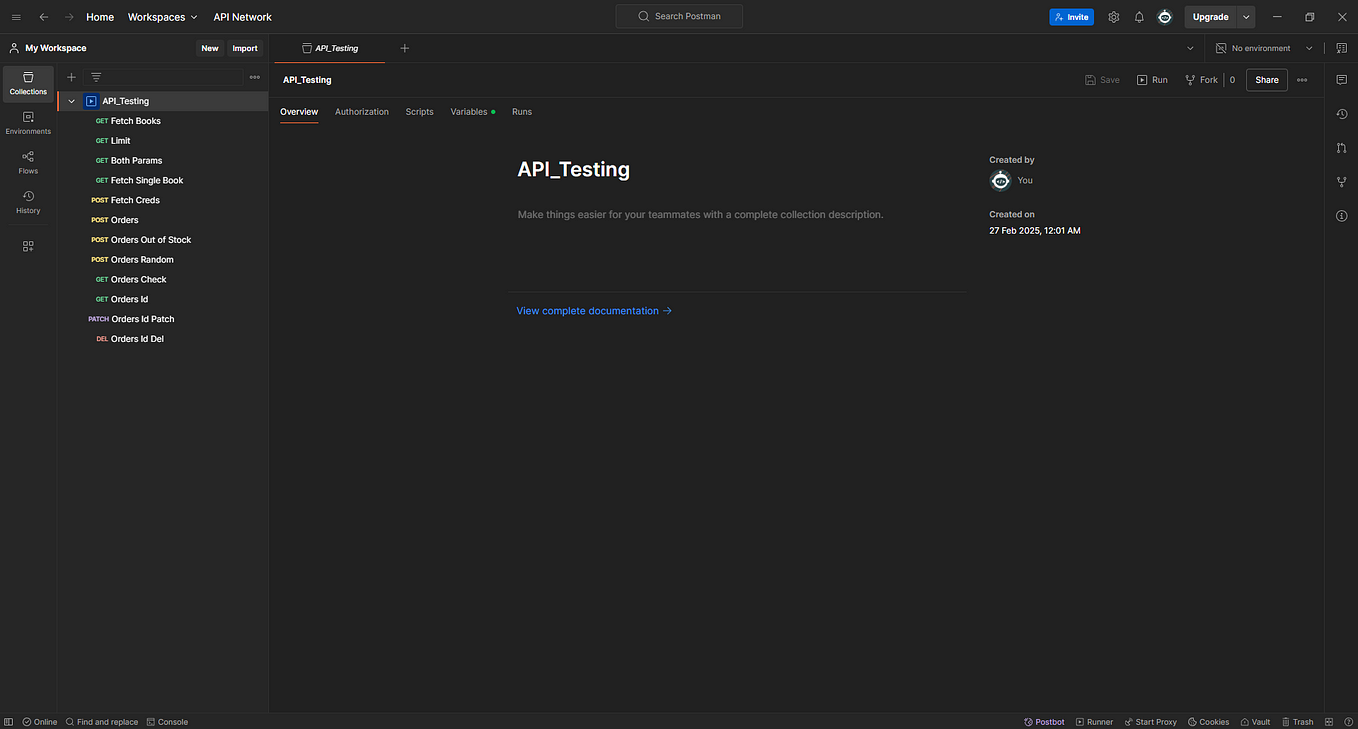
Task: Open API Network
Action: point(242,17)
